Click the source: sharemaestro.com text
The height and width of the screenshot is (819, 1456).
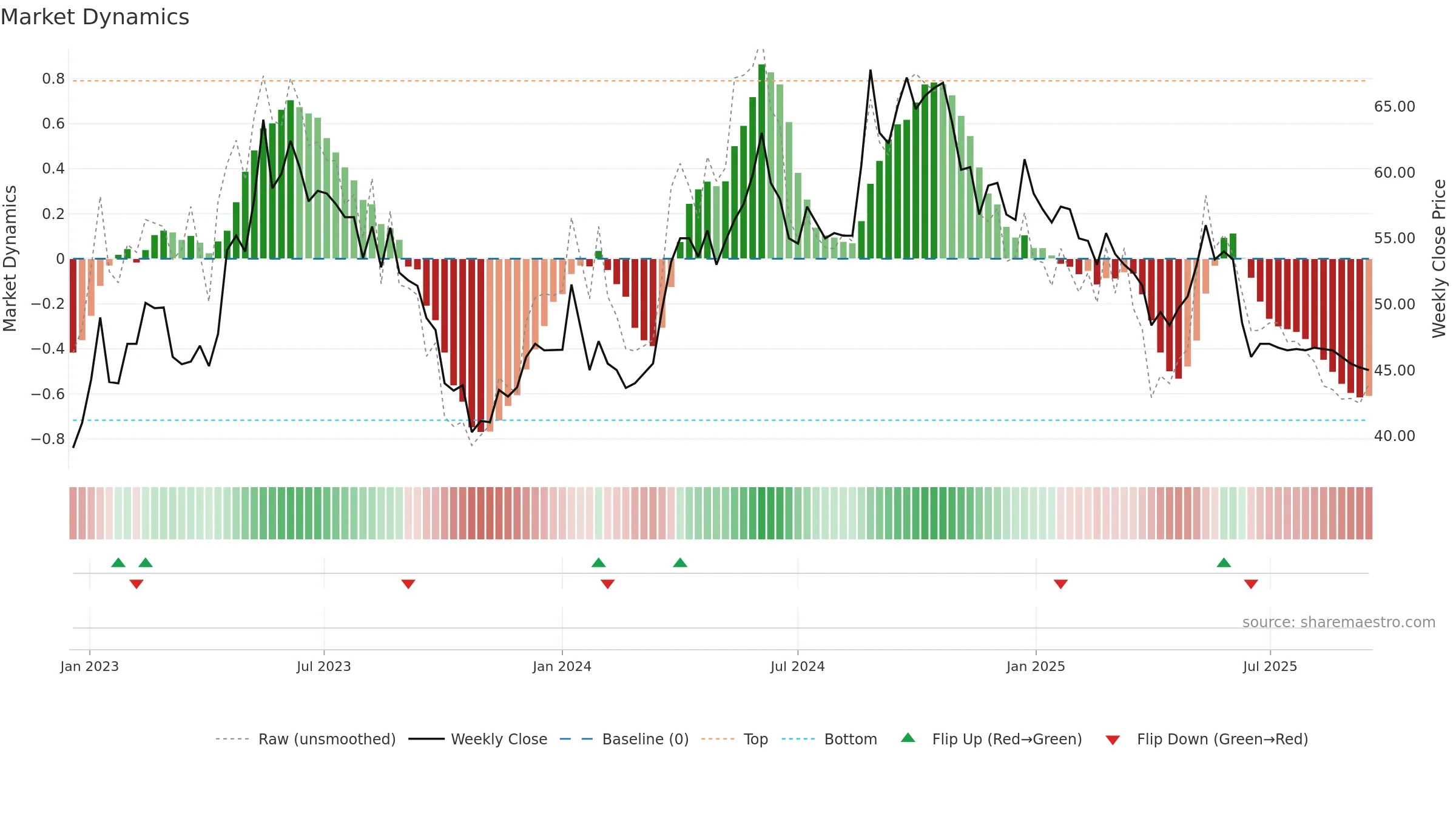[x=1338, y=622]
